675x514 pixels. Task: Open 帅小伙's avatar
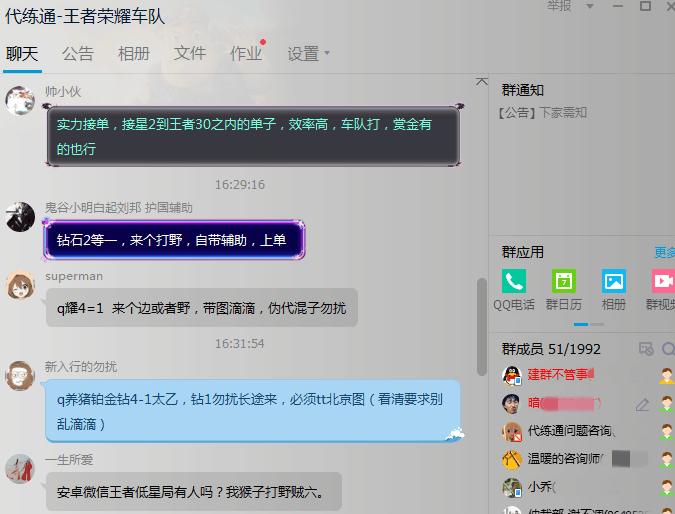(20, 100)
